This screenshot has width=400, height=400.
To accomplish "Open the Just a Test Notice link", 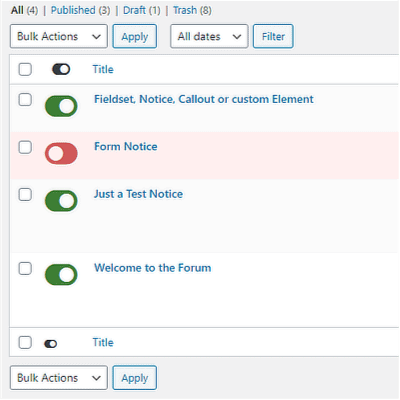I will pos(138,194).
